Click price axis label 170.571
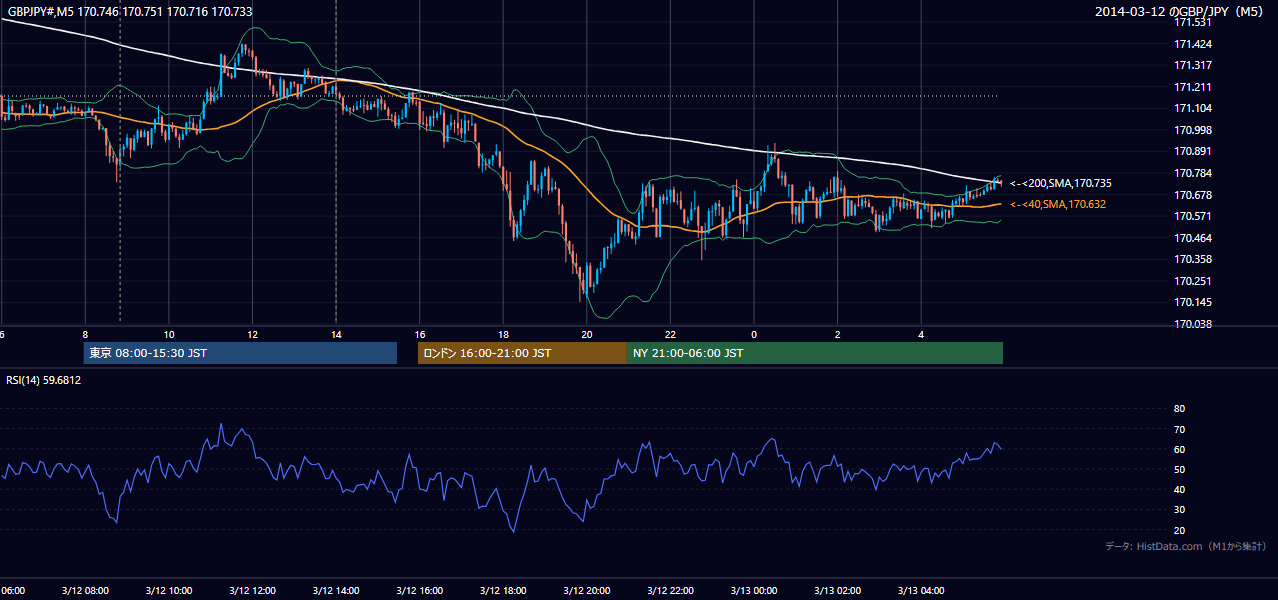This screenshot has height=600, width=1278. click(1192, 216)
